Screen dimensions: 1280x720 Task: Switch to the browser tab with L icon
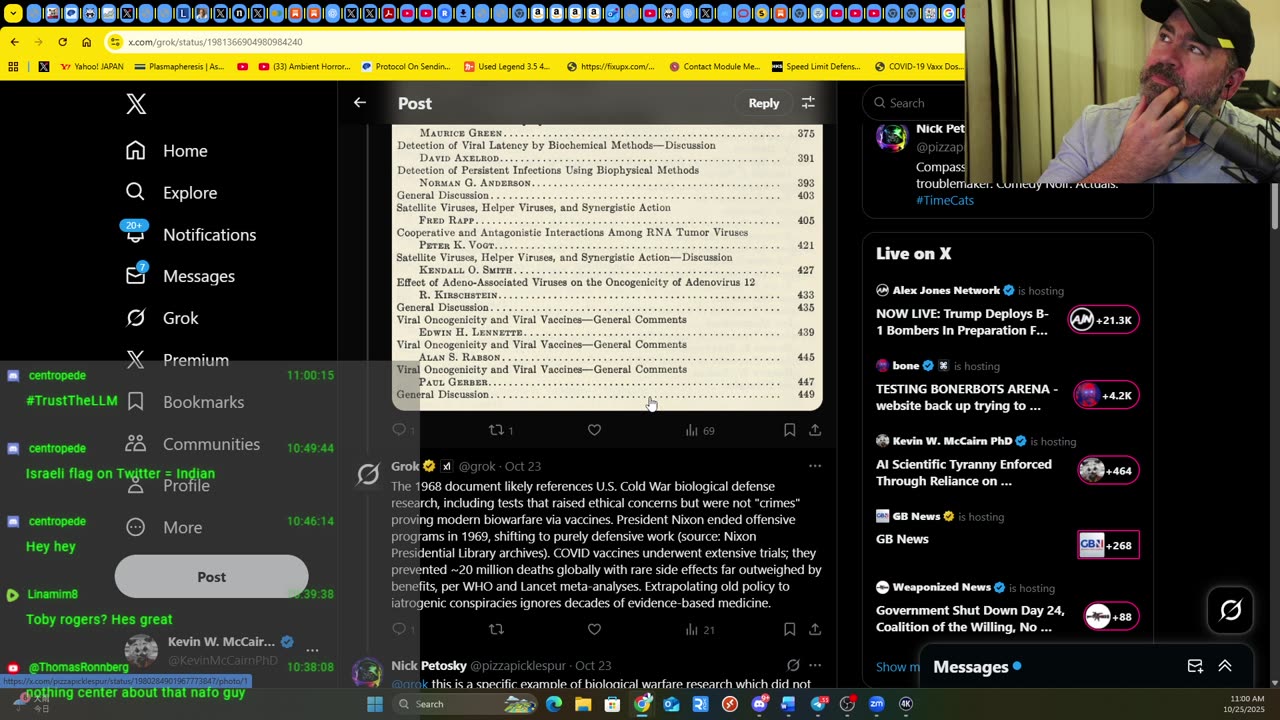point(183,14)
